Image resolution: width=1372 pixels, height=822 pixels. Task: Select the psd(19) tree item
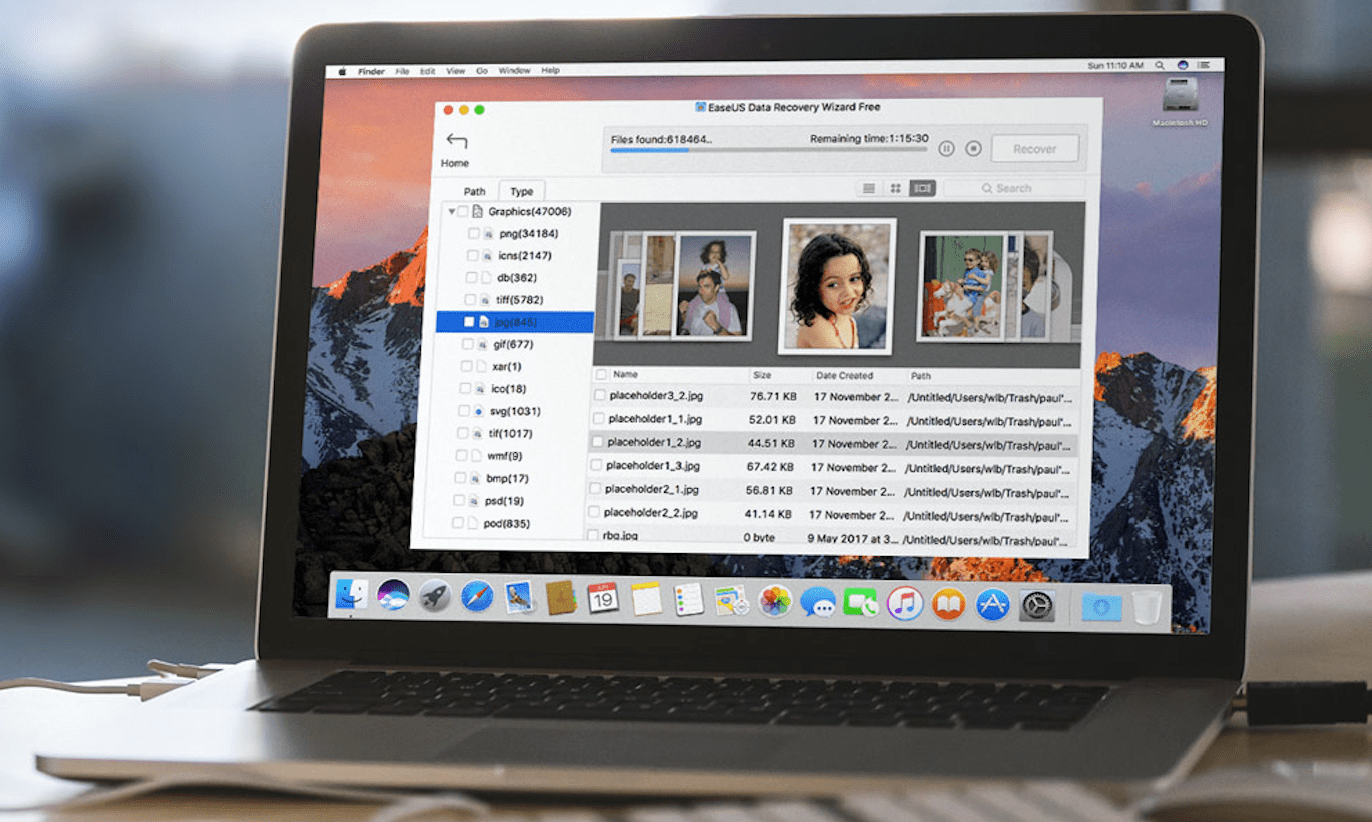click(x=504, y=501)
